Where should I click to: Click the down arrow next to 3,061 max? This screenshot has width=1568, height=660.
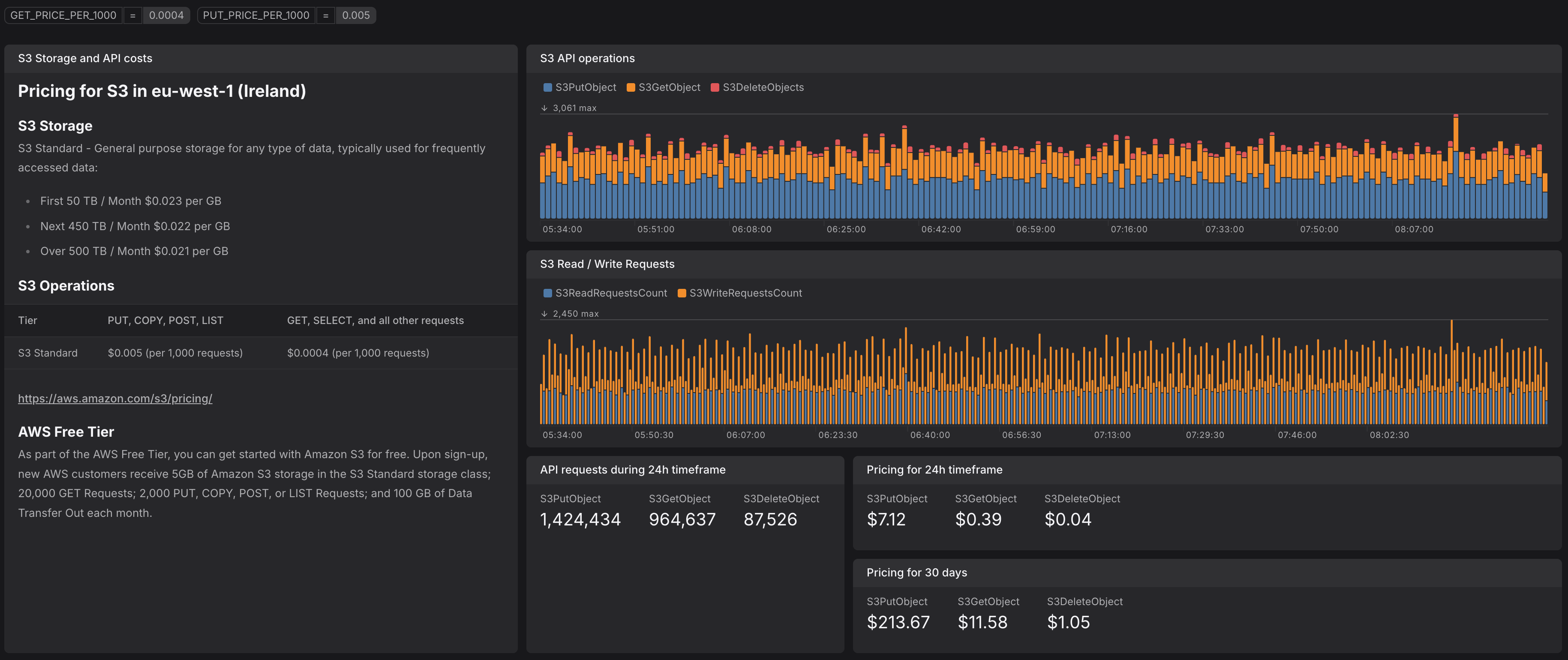click(544, 108)
